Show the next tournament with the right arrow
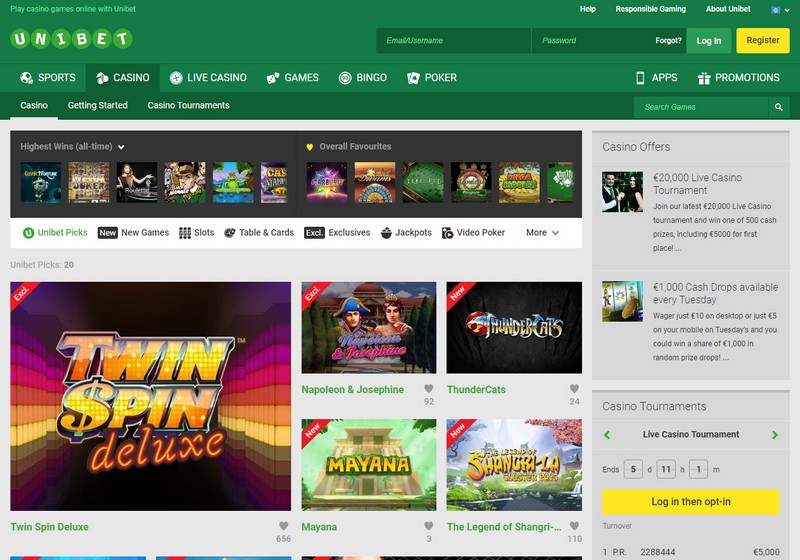The width and height of the screenshot is (800, 560). point(775,435)
